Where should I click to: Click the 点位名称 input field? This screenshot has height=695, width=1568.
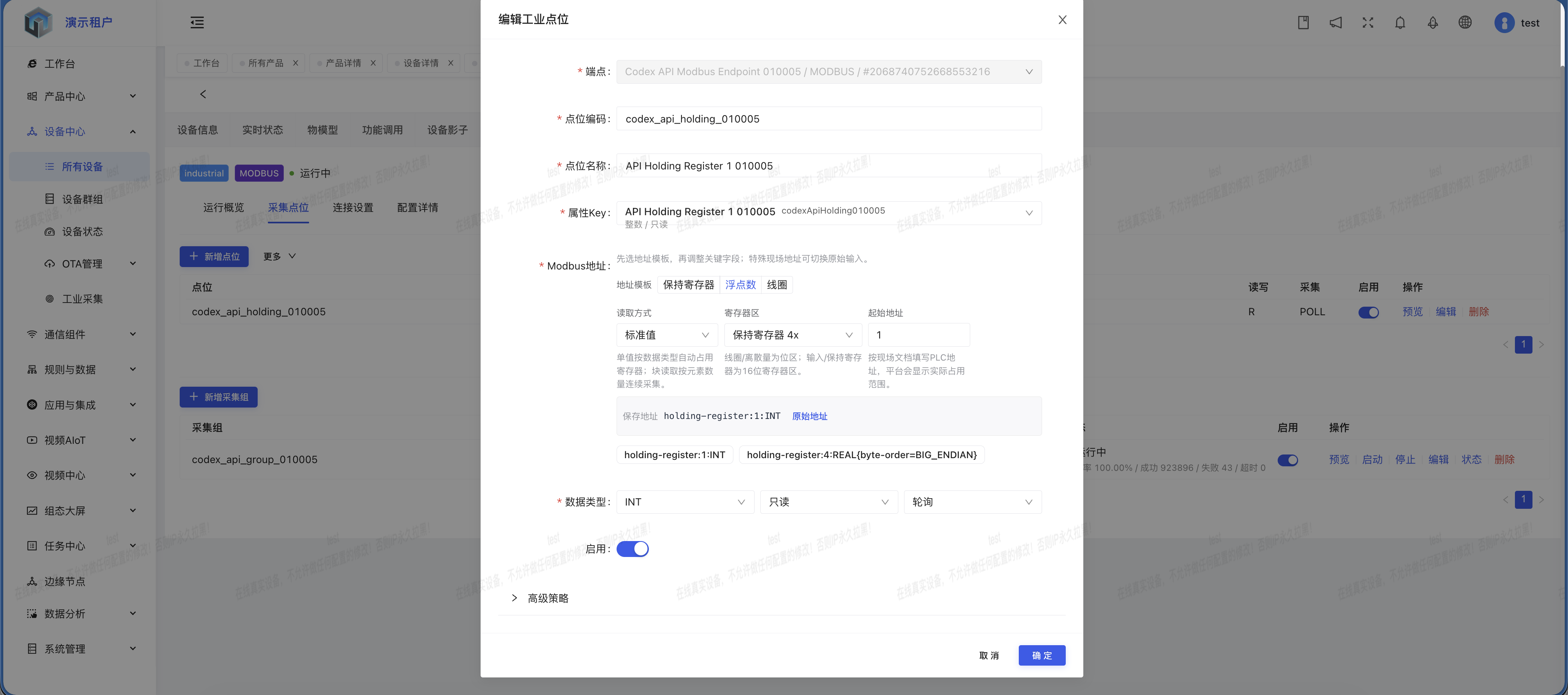[x=829, y=165]
